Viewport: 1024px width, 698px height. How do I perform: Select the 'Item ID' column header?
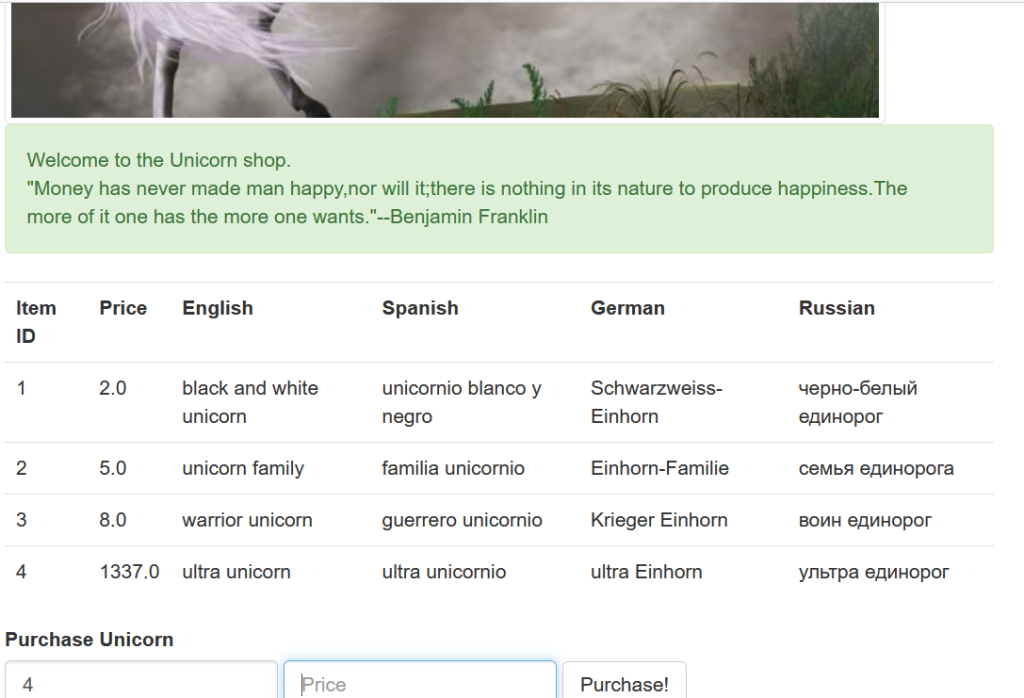pos(36,322)
